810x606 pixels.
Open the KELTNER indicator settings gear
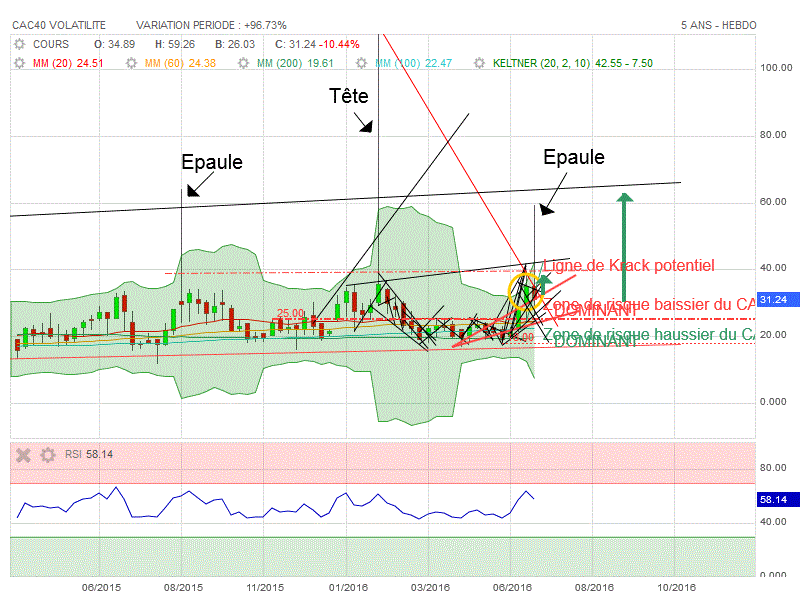(x=479, y=63)
